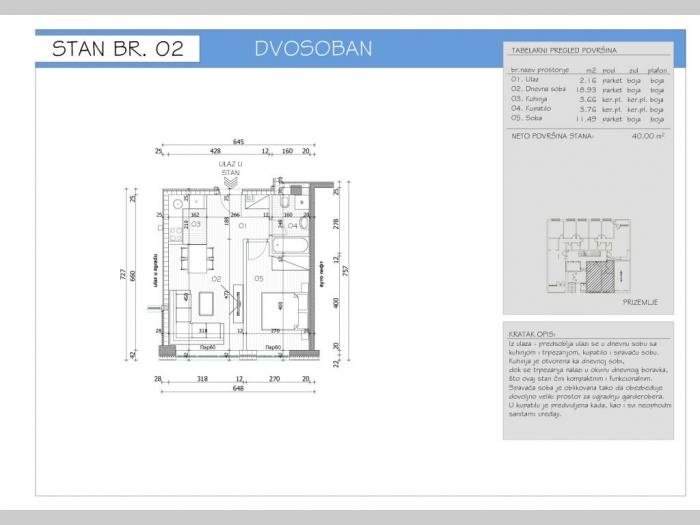Click the 428 dimension
This screenshot has width=700, height=525.
tap(215, 151)
